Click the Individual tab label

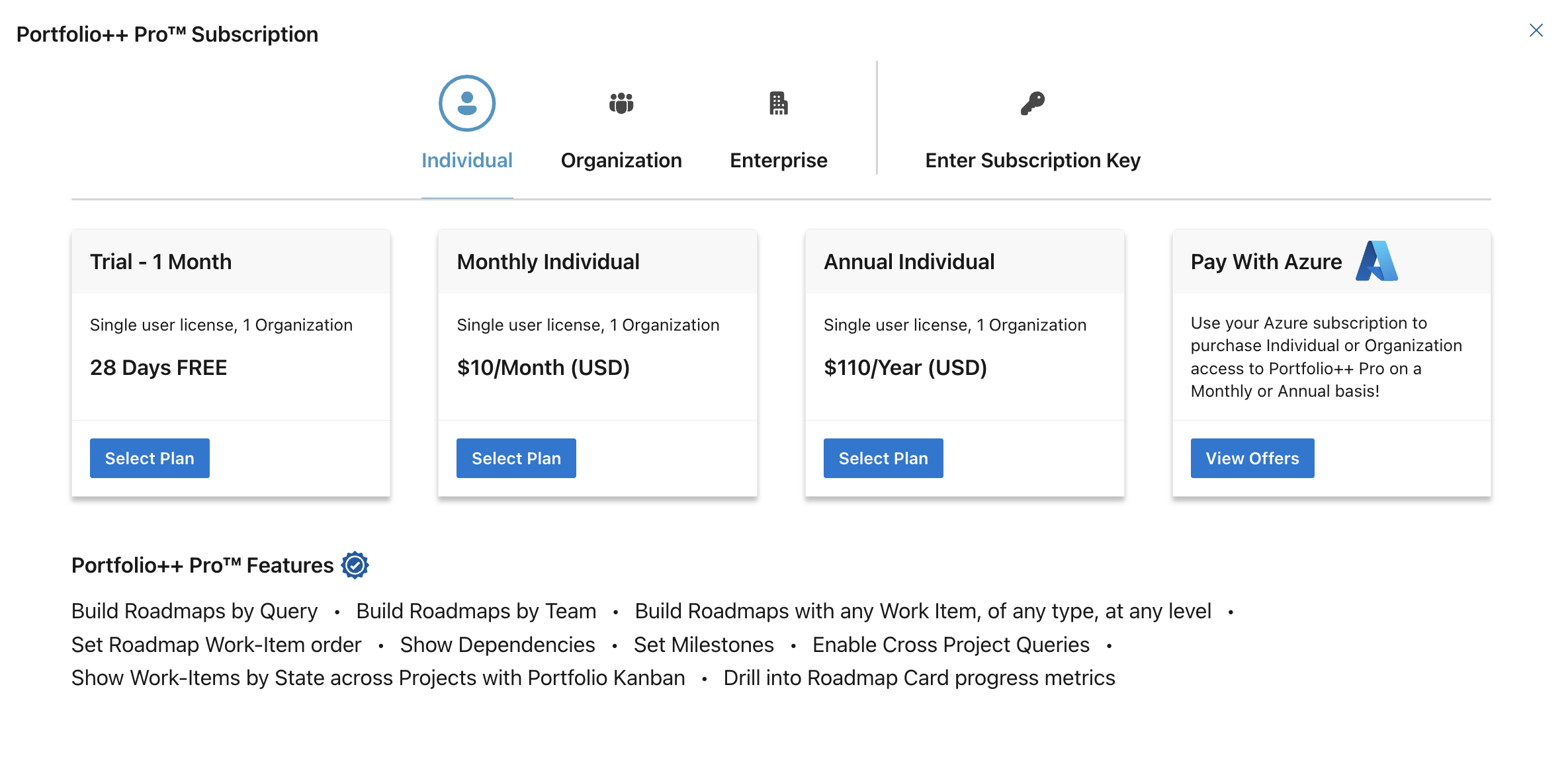pyautogui.click(x=467, y=159)
